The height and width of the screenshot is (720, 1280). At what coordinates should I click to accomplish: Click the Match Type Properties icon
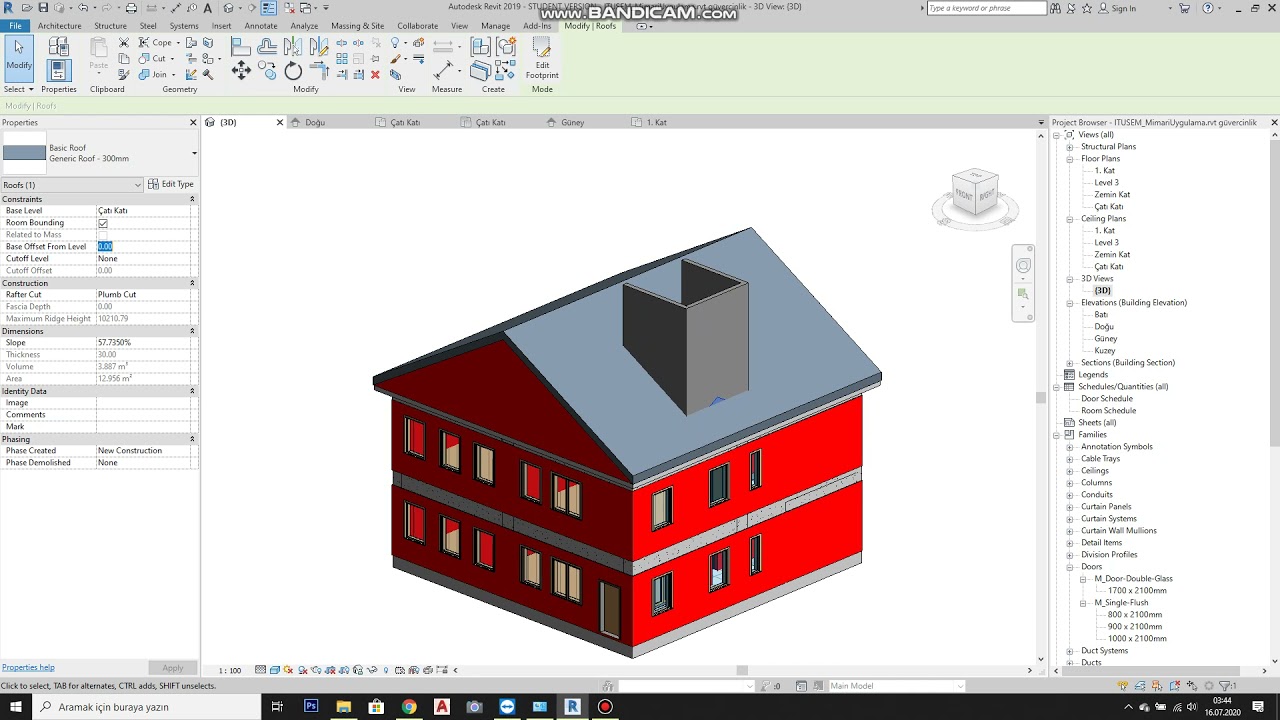(124, 74)
